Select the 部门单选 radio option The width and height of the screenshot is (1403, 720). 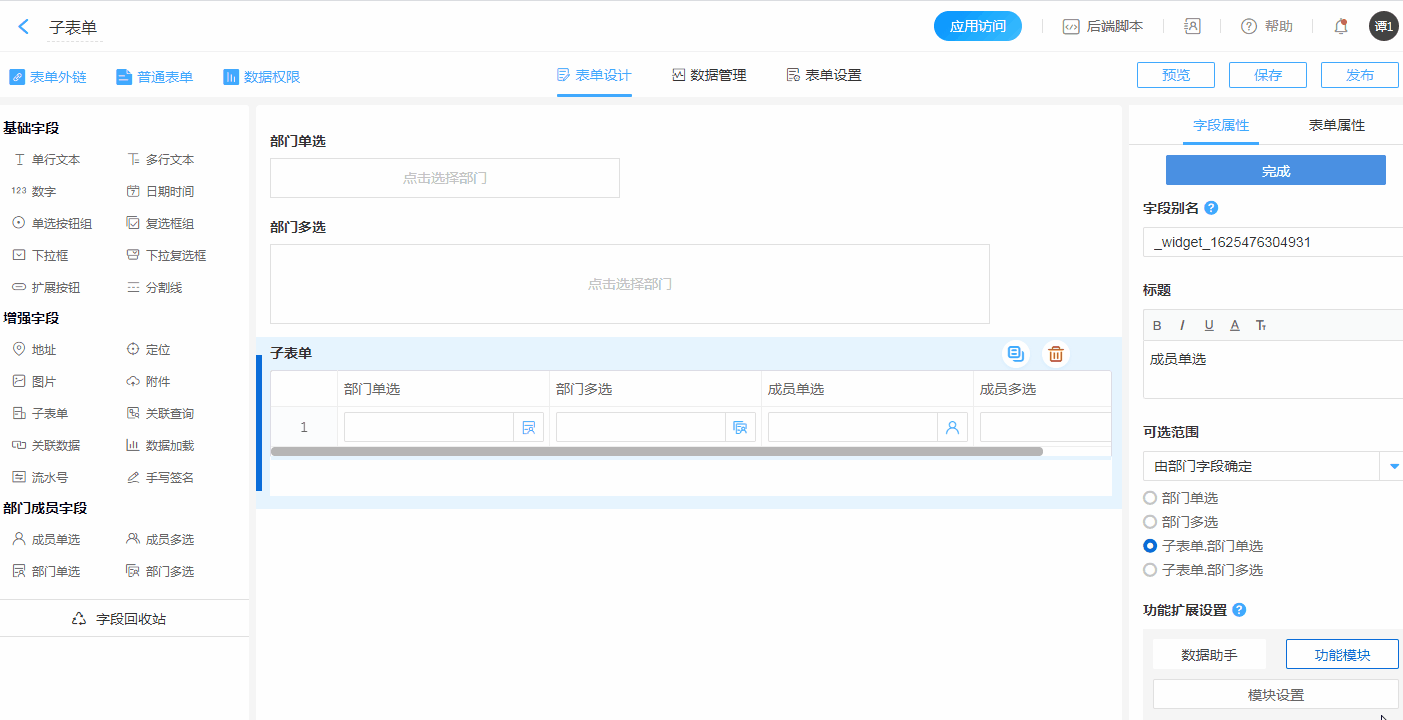1150,498
